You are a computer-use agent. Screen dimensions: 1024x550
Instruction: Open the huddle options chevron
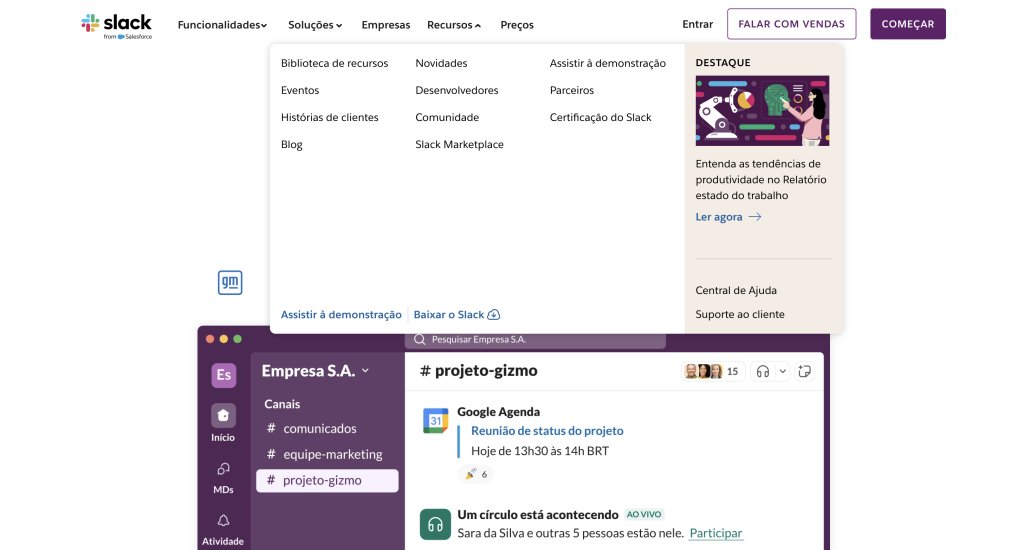pyautogui.click(x=782, y=372)
